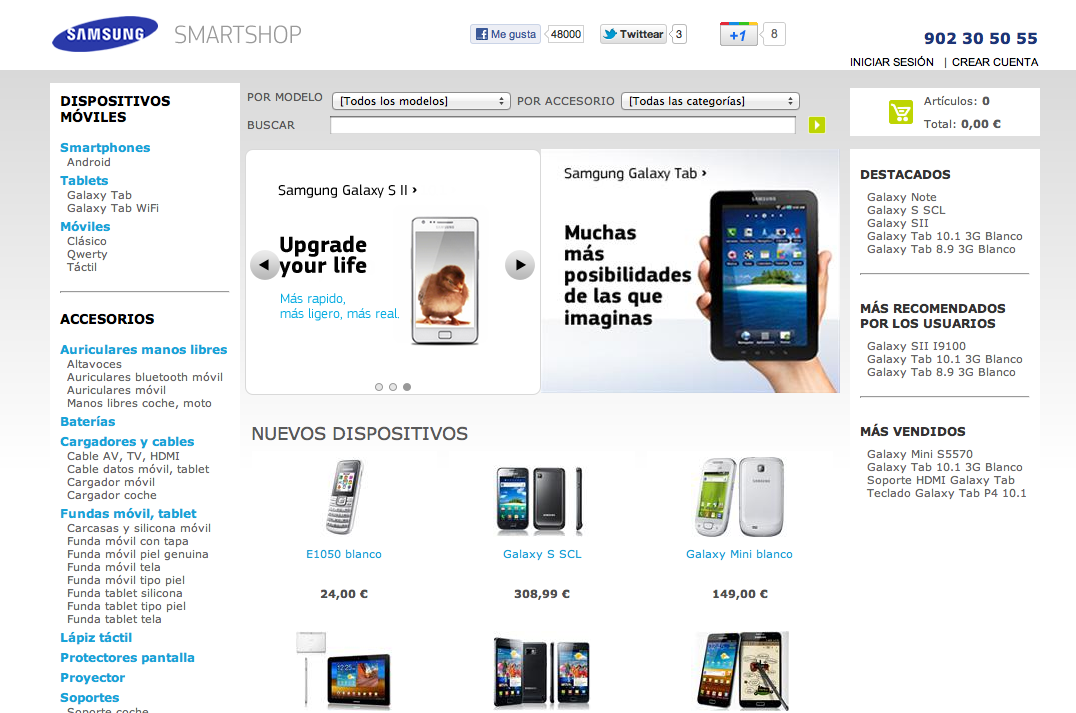Open Samgung Galaxy Tab banner link

(635, 174)
